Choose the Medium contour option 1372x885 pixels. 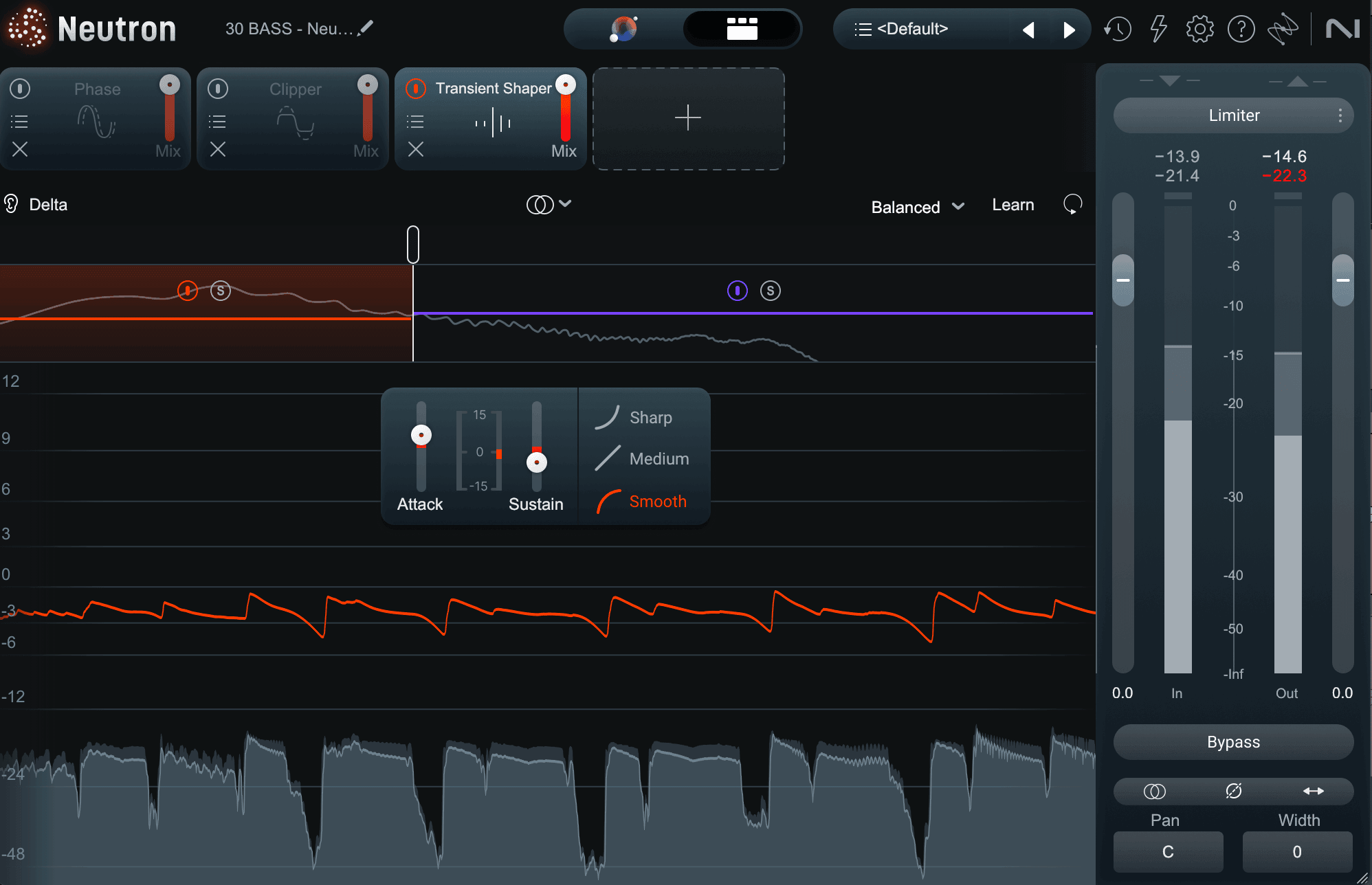pos(659,458)
